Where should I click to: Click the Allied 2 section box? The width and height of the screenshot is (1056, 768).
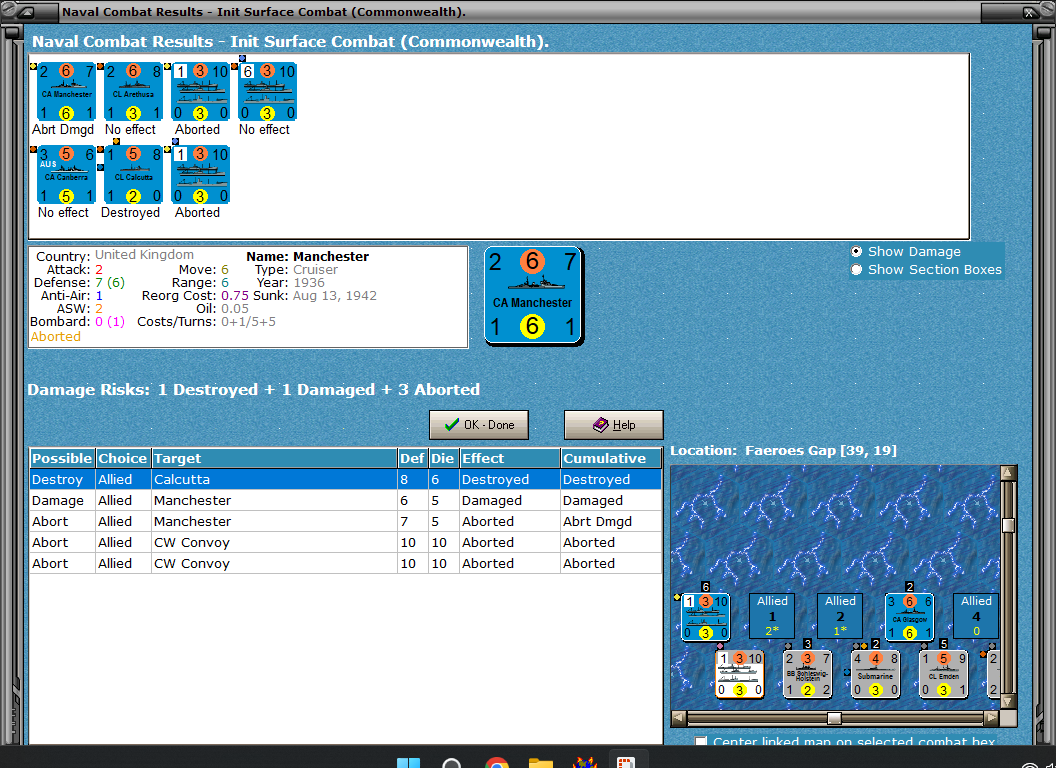click(840, 616)
